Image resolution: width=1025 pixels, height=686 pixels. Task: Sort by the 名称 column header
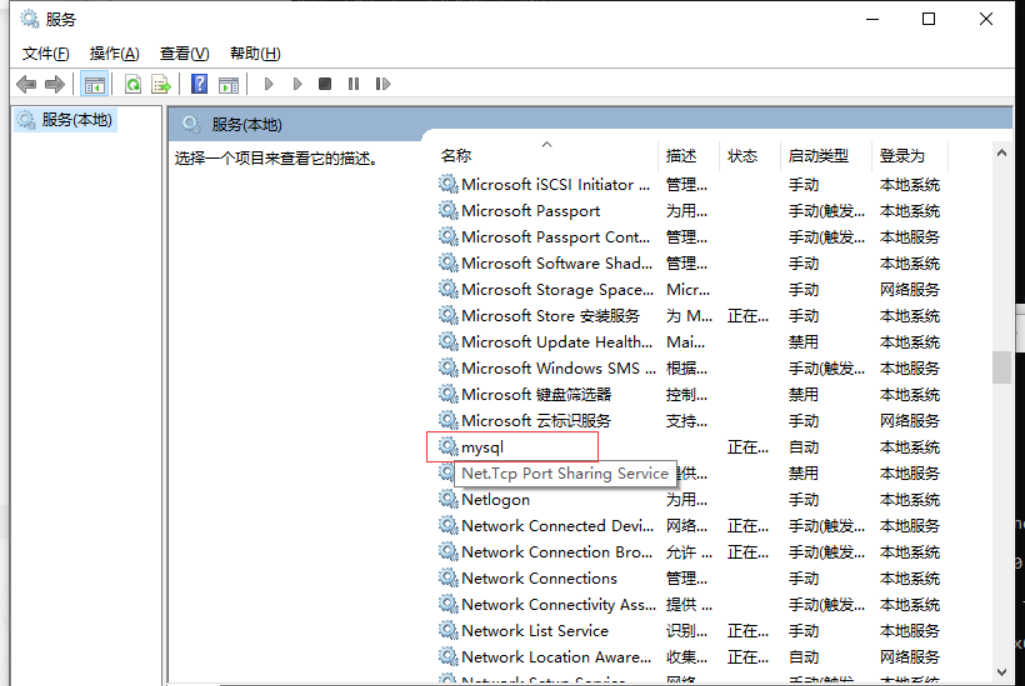click(x=456, y=156)
